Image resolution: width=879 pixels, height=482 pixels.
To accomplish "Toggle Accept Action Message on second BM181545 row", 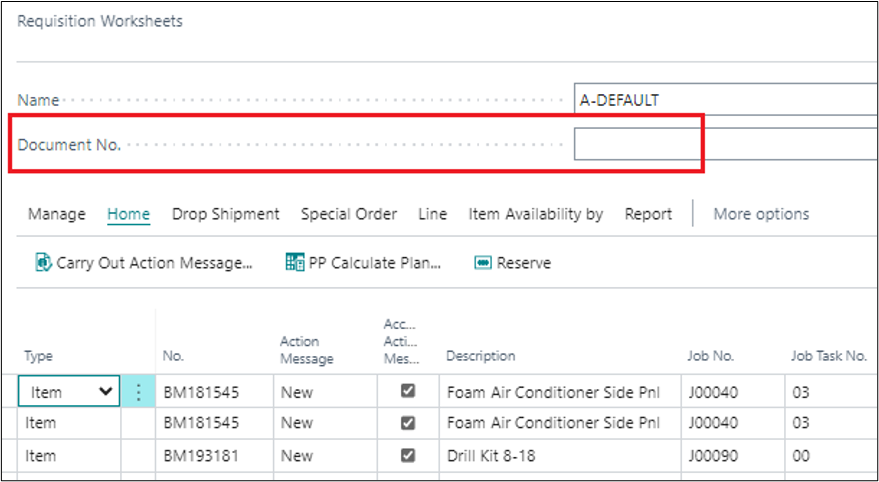I will [x=407, y=423].
